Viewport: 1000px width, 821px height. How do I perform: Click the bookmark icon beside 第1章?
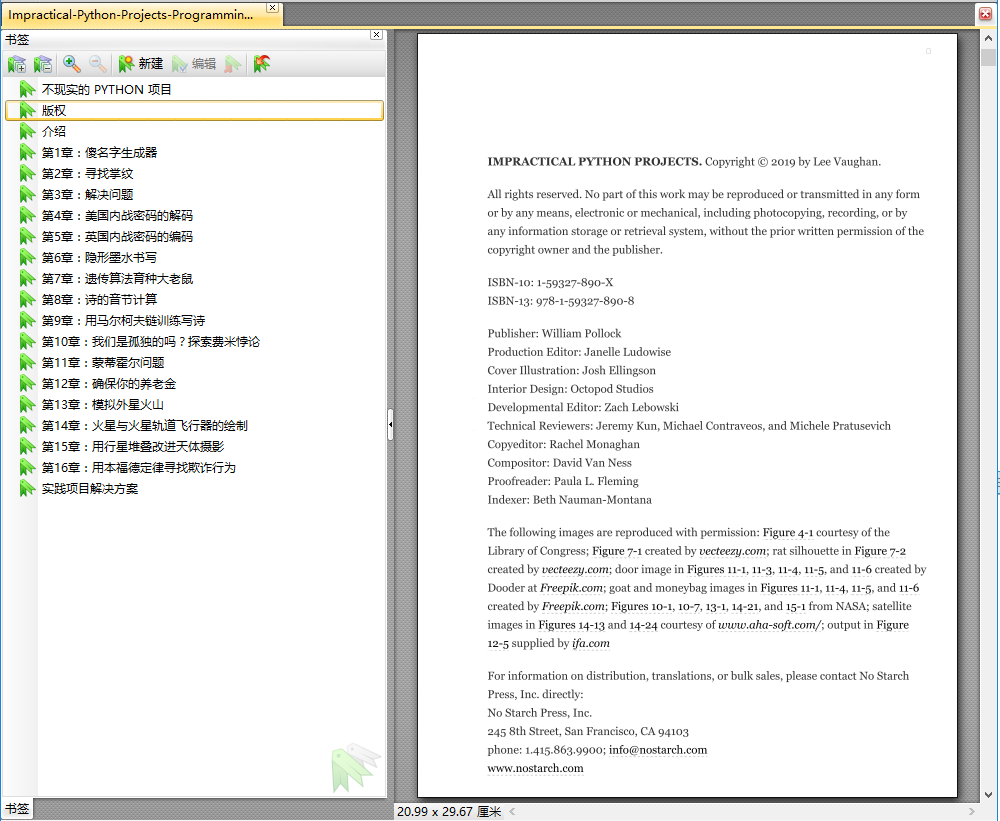[27, 152]
